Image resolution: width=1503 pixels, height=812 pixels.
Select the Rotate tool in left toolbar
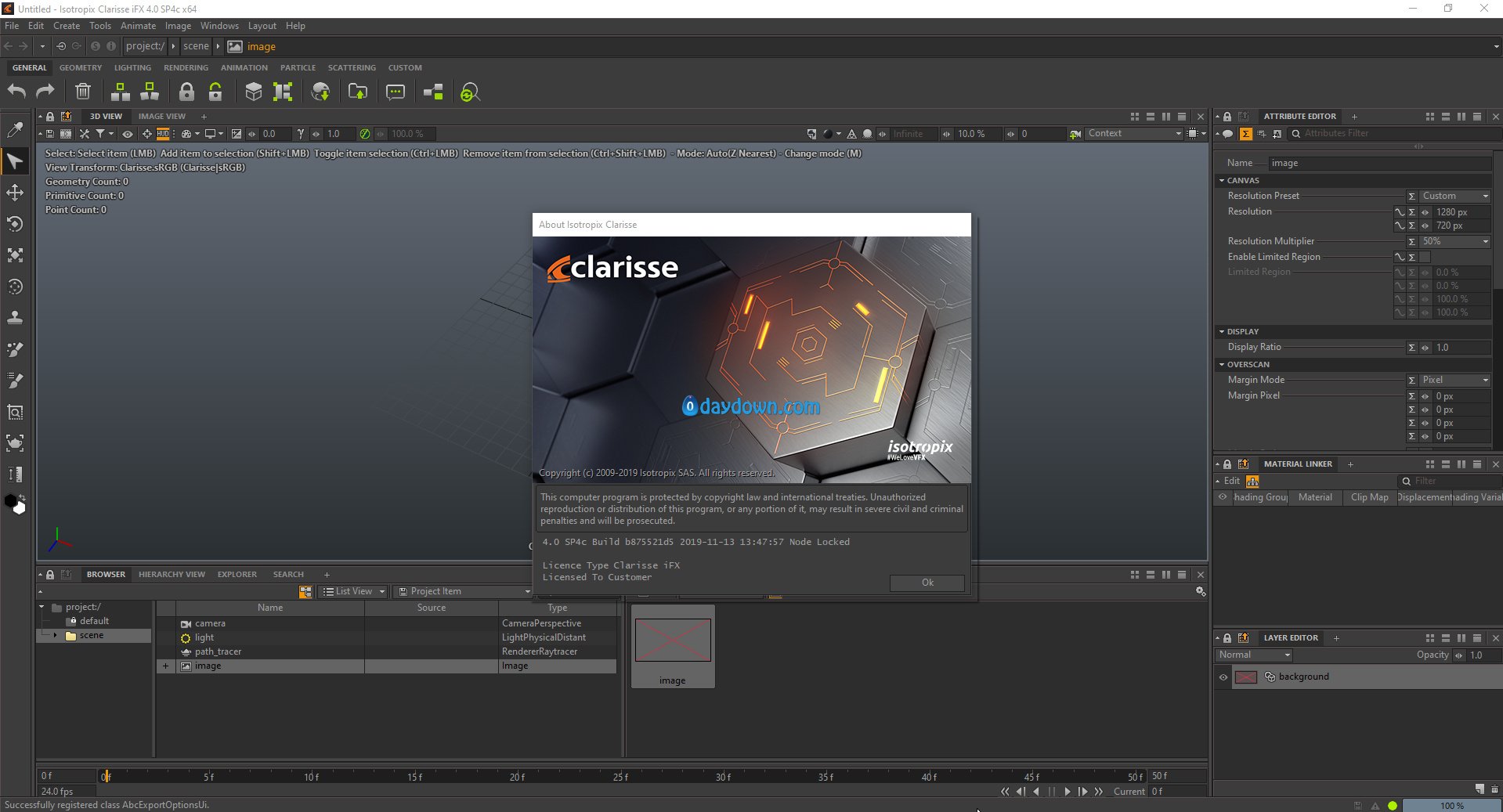(15, 224)
